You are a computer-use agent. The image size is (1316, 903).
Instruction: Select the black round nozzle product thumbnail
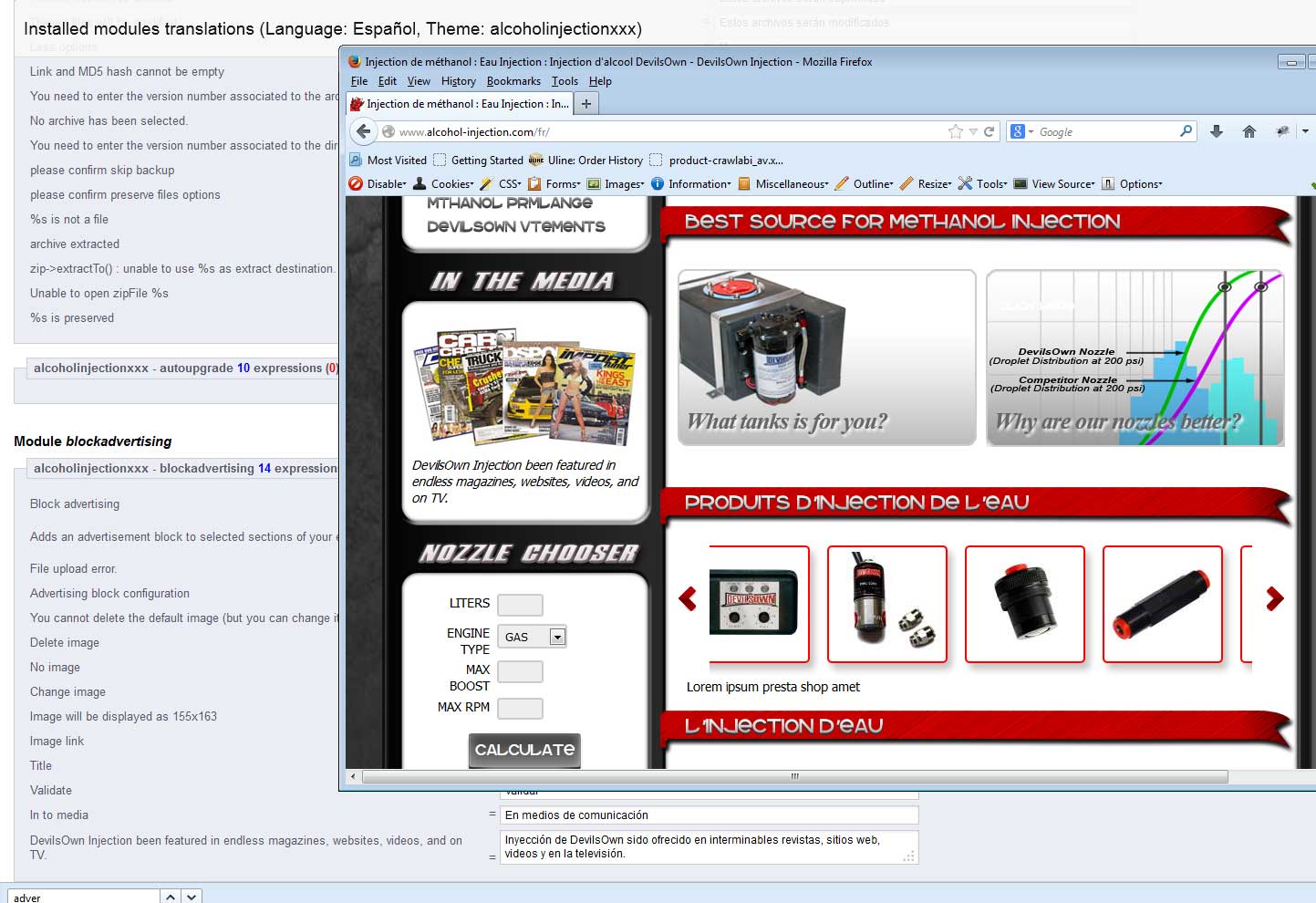click(1025, 604)
